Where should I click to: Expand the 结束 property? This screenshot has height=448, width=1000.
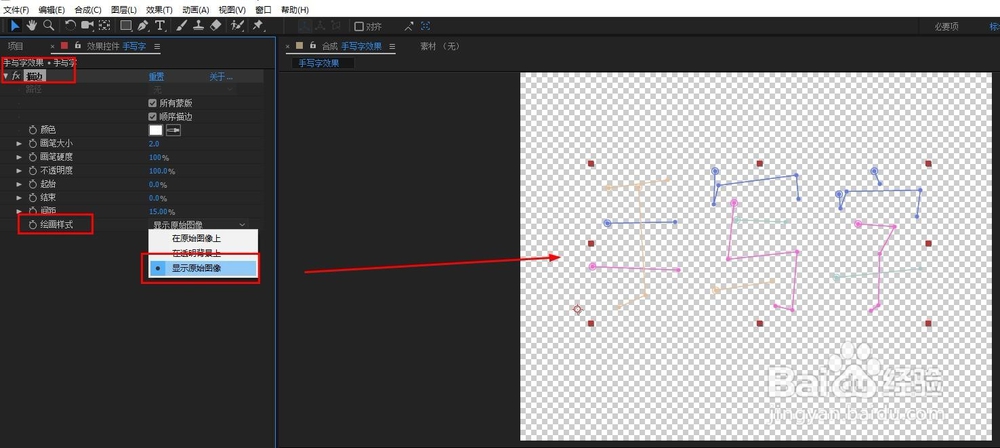(x=19, y=198)
